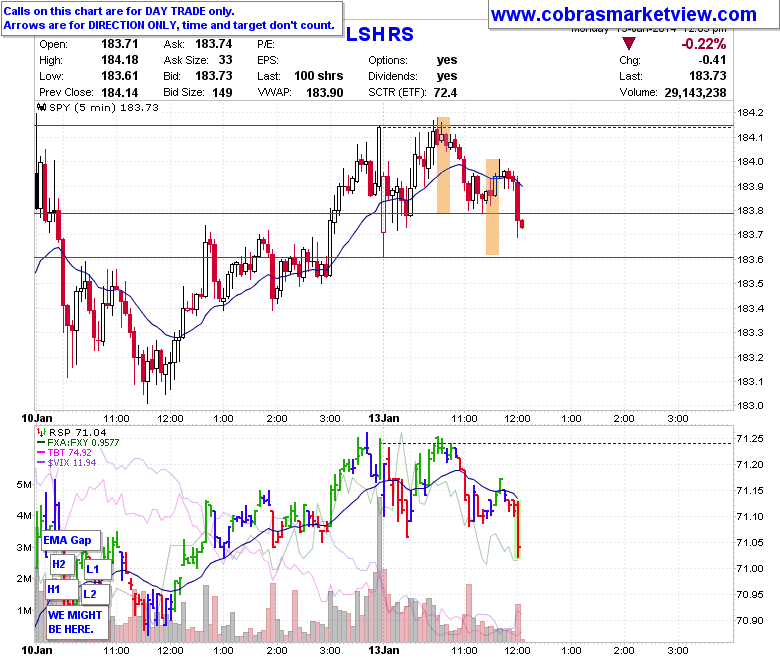Click the candlestick icon beside SPY
This screenshot has width=780, height=659.
42,107
